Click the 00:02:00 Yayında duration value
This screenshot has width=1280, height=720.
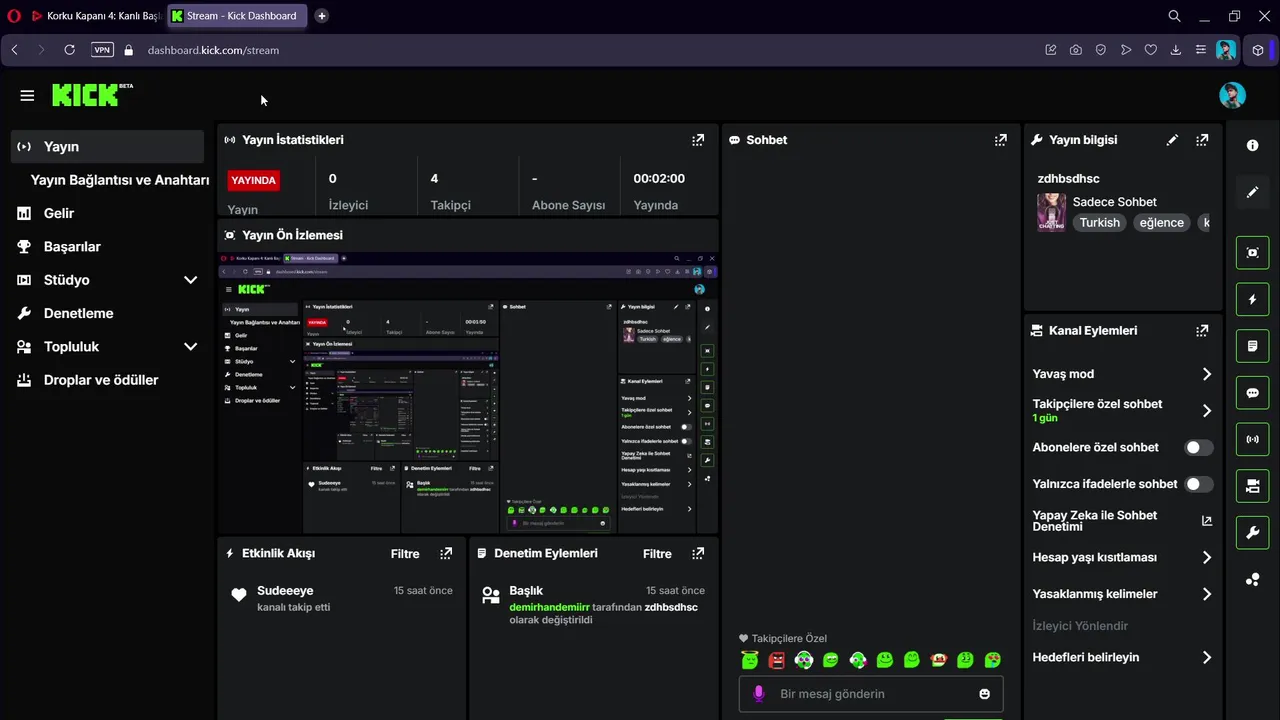click(x=659, y=179)
